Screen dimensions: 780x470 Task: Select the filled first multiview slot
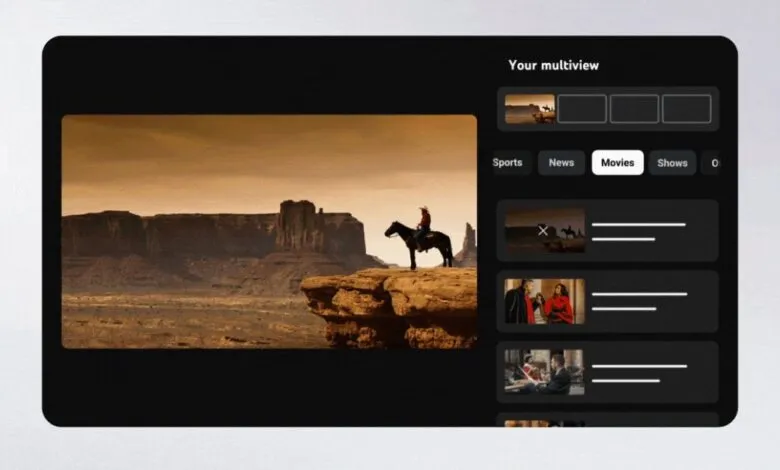[530, 109]
